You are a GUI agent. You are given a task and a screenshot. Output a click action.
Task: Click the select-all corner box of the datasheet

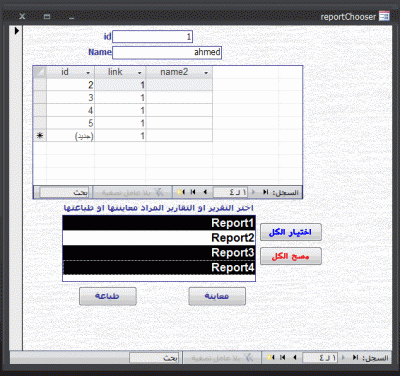point(40,72)
